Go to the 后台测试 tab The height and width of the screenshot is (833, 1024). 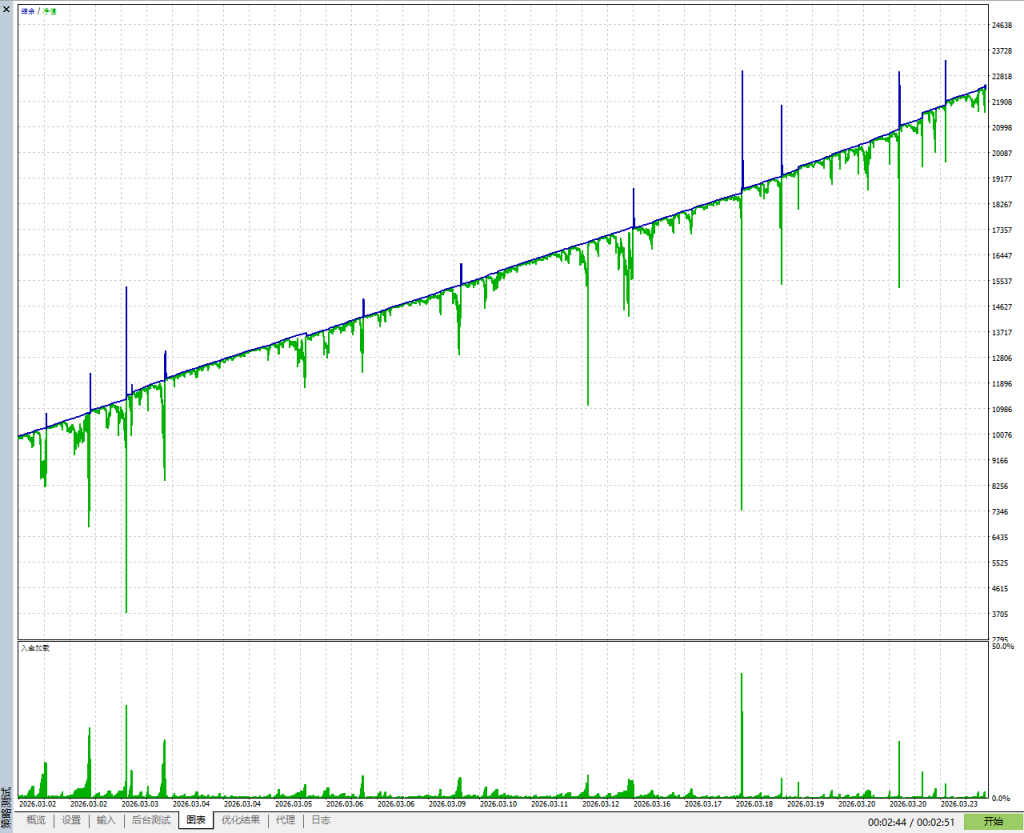coord(151,820)
